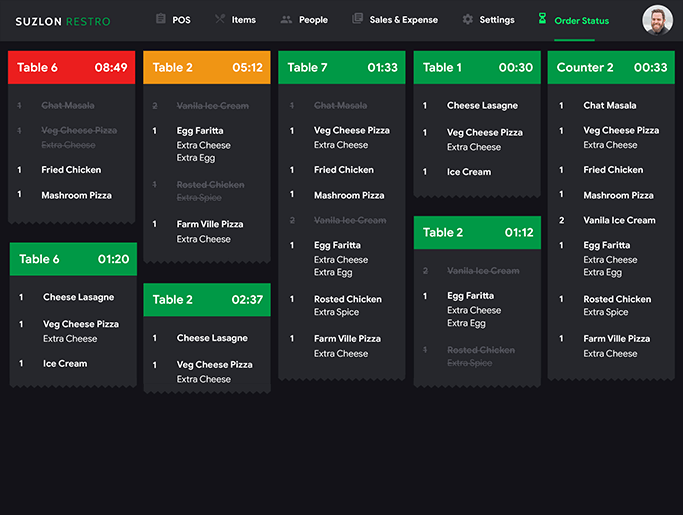Click Chat Masala in Counter 2
This screenshot has height=515, width=683.
point(611,105)
